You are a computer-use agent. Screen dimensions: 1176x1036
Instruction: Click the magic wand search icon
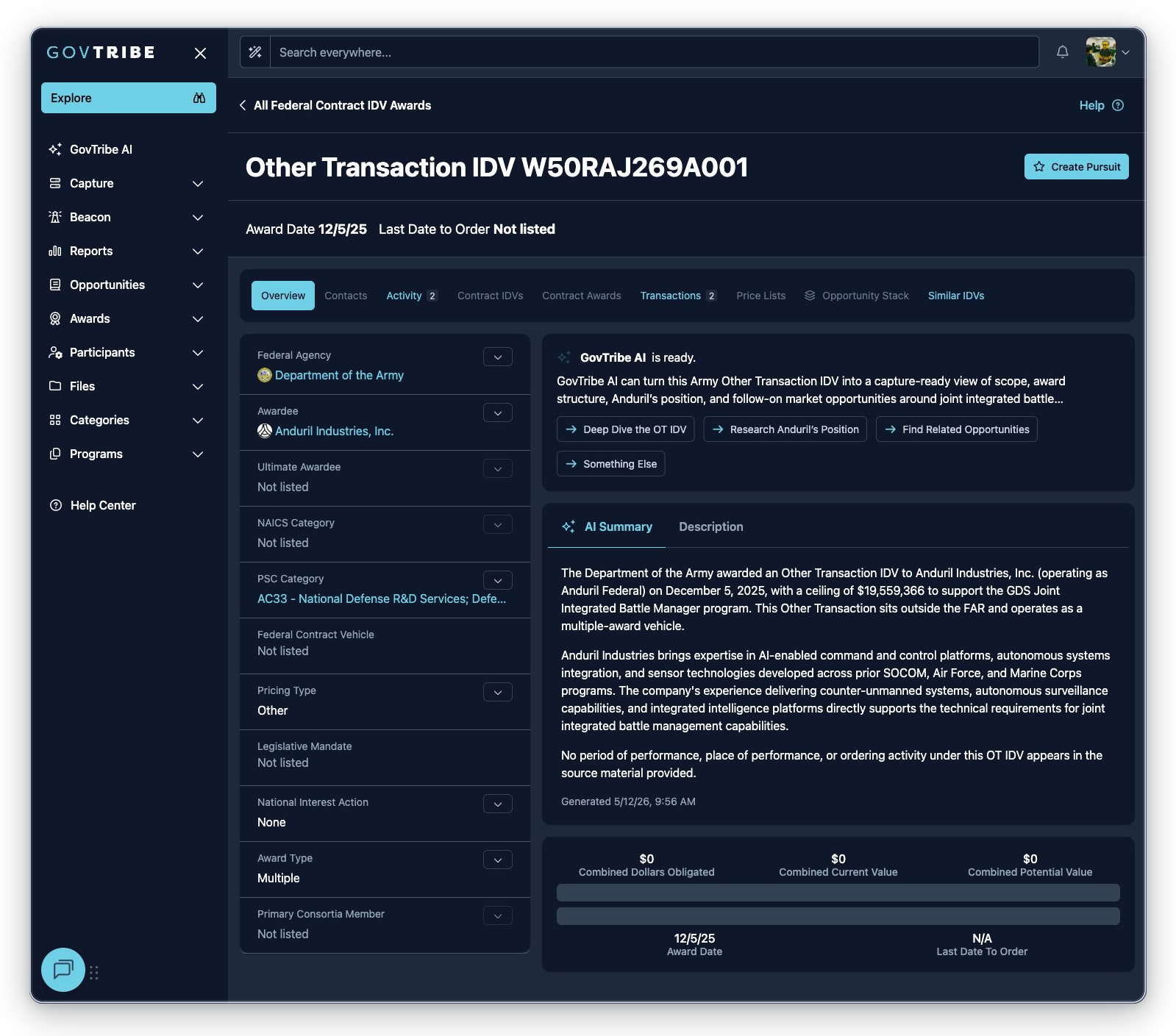tap(255, 52)
